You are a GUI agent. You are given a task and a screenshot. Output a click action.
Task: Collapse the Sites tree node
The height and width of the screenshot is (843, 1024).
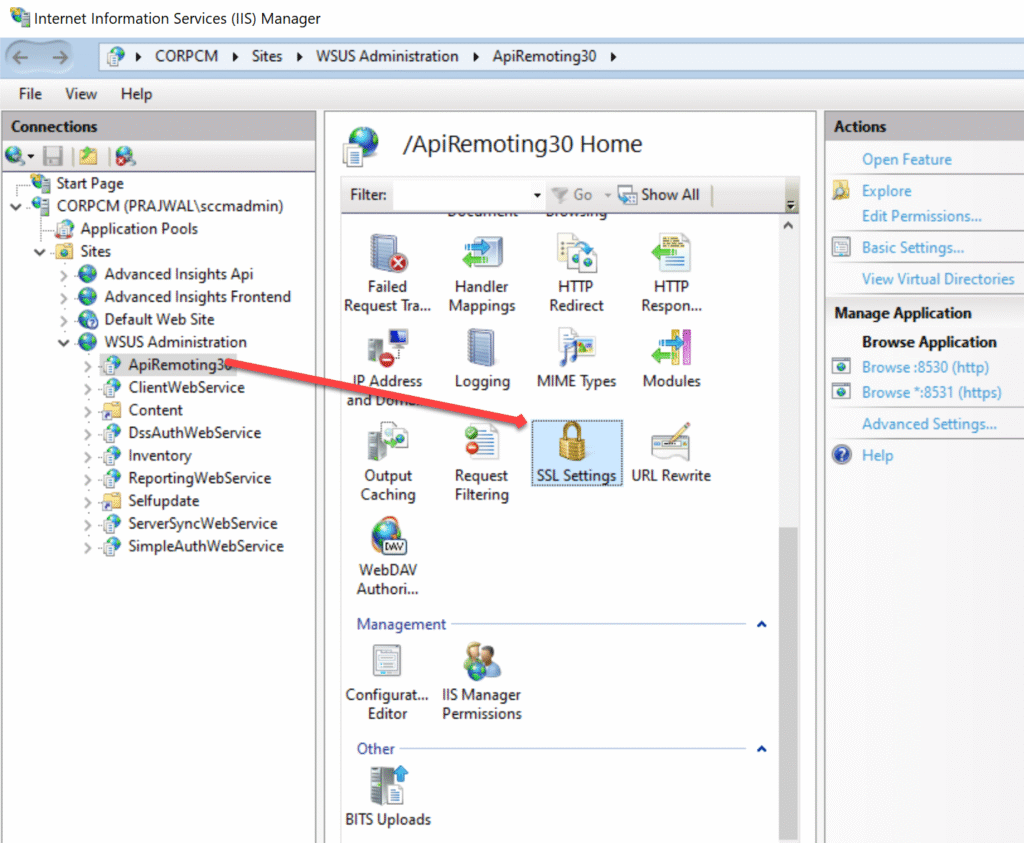click(x=40, y=252)
